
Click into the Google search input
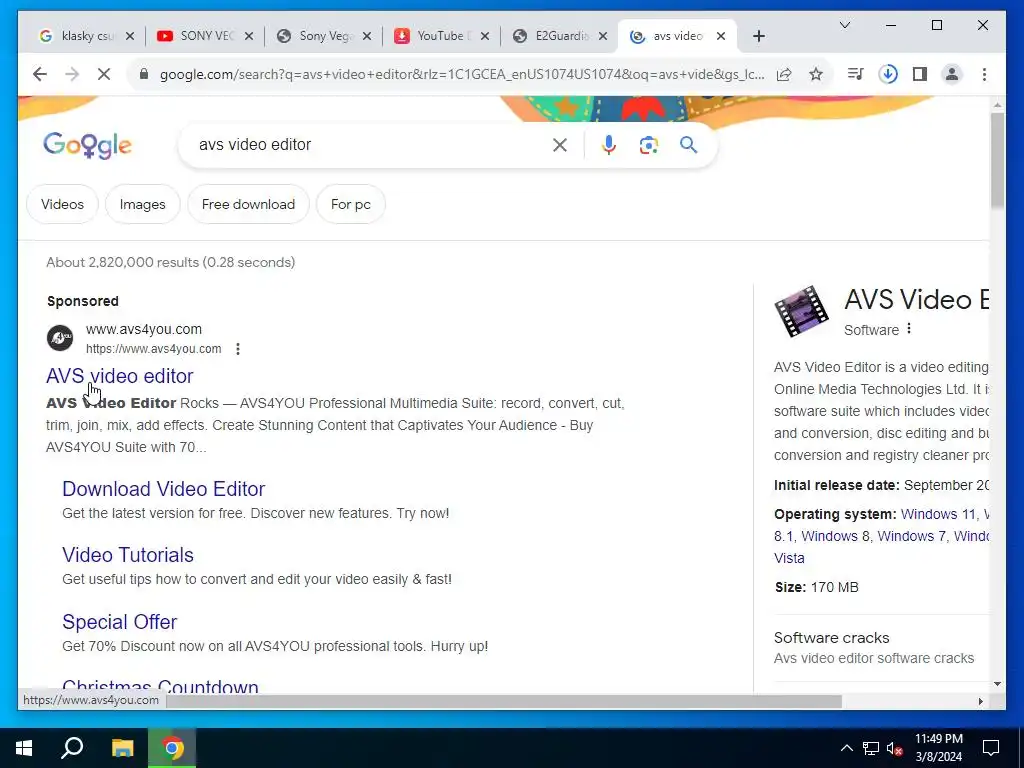point(369,145)
